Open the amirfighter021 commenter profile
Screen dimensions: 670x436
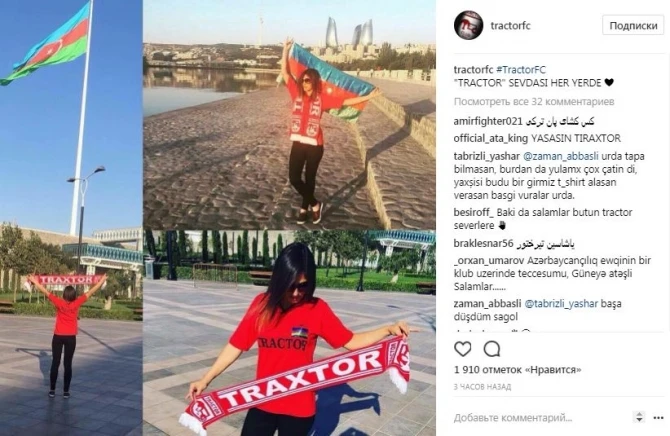tap(488, 121)
